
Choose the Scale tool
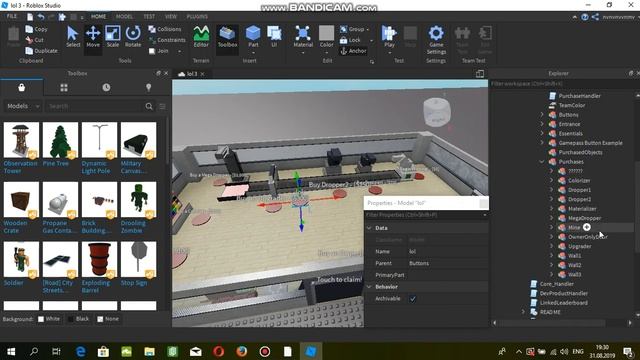(x=113, y=37)
